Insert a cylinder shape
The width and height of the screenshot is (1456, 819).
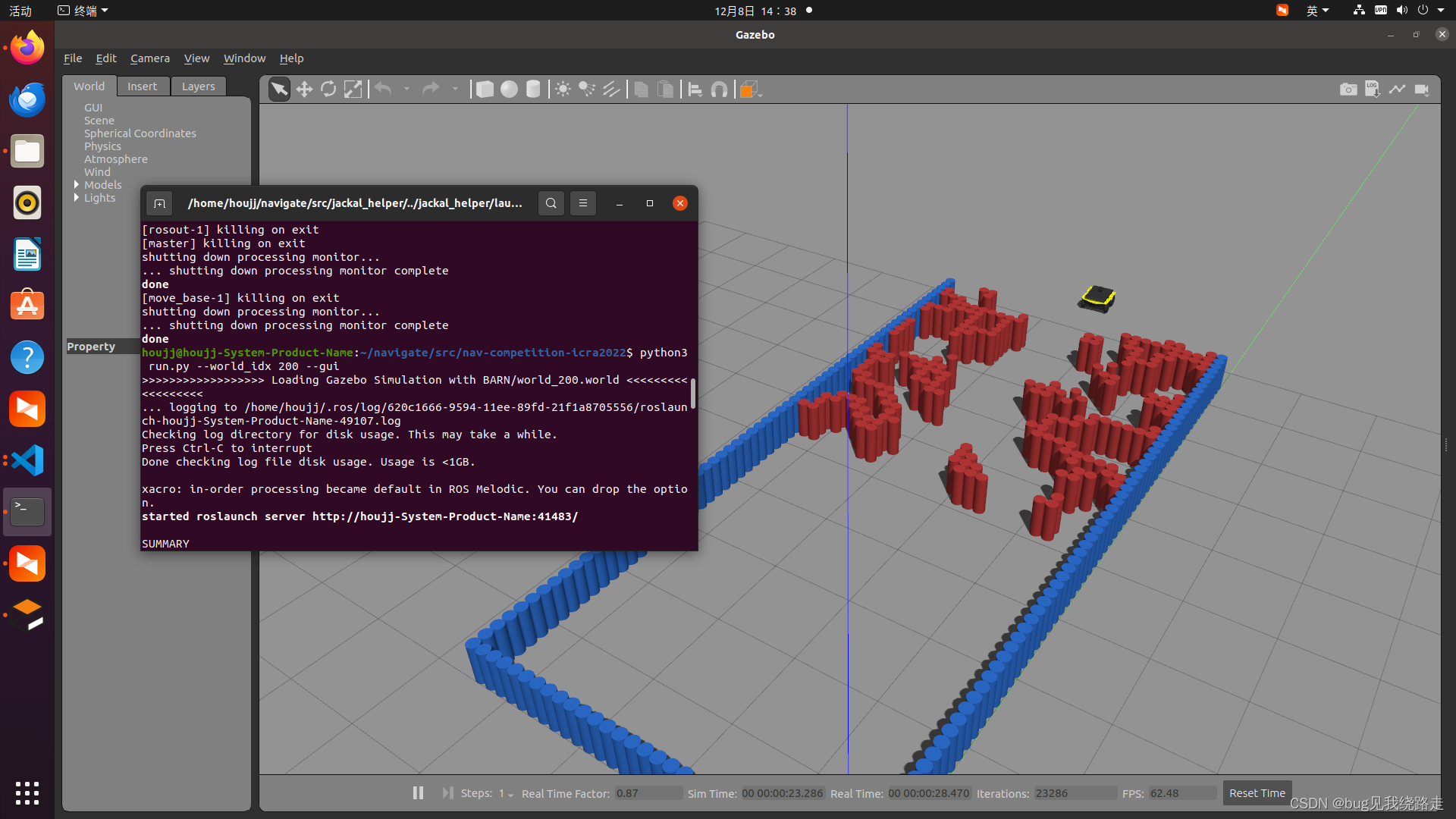click(x=533, y=89)
